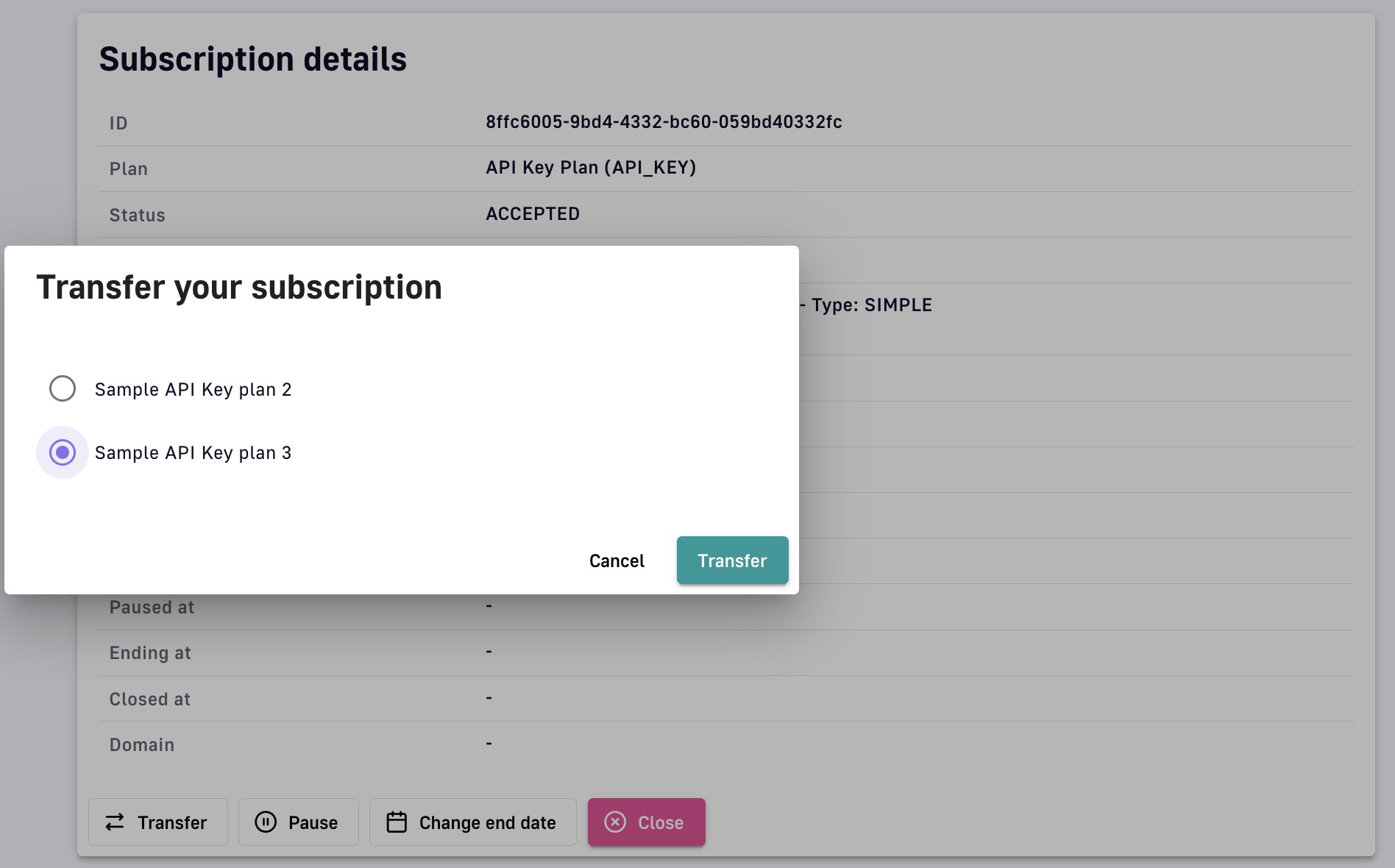1395x868 pixels.
Task: Click the 'Subscription details' heading
Action: (x=253, y=59)
